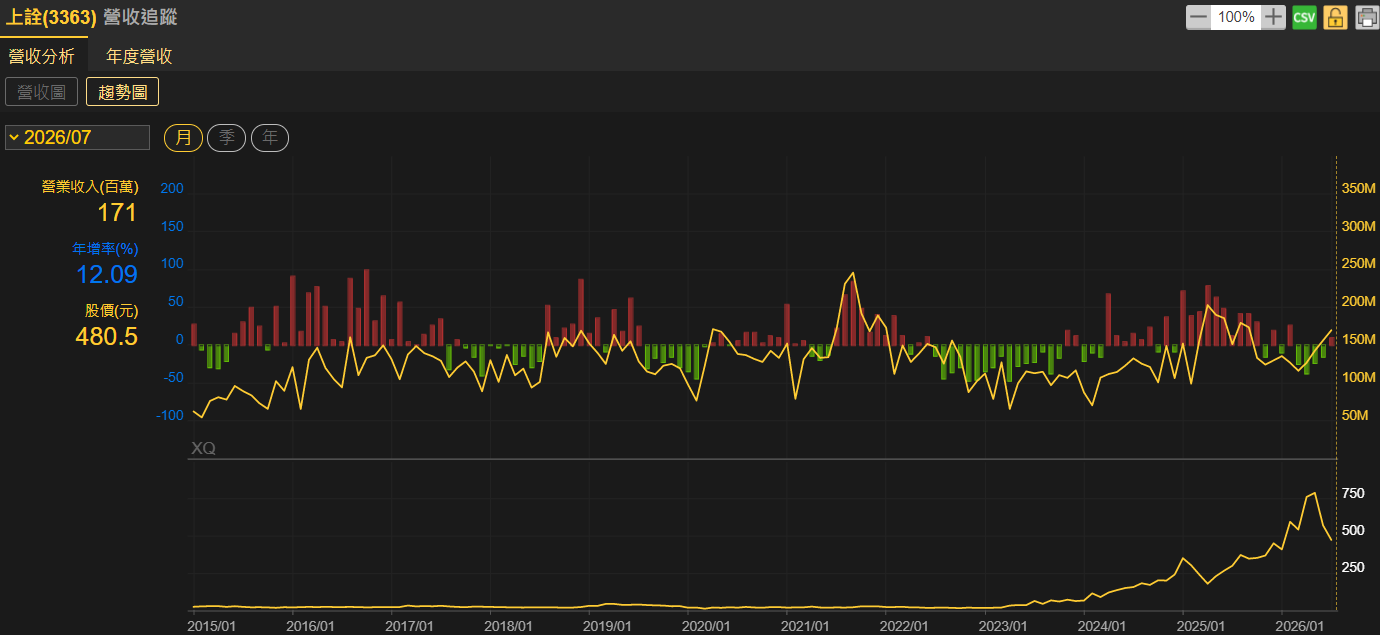Click the 2024/01 axis label
The height and width of the screenshot is (635, 1380).
[x=1102, y=625]
